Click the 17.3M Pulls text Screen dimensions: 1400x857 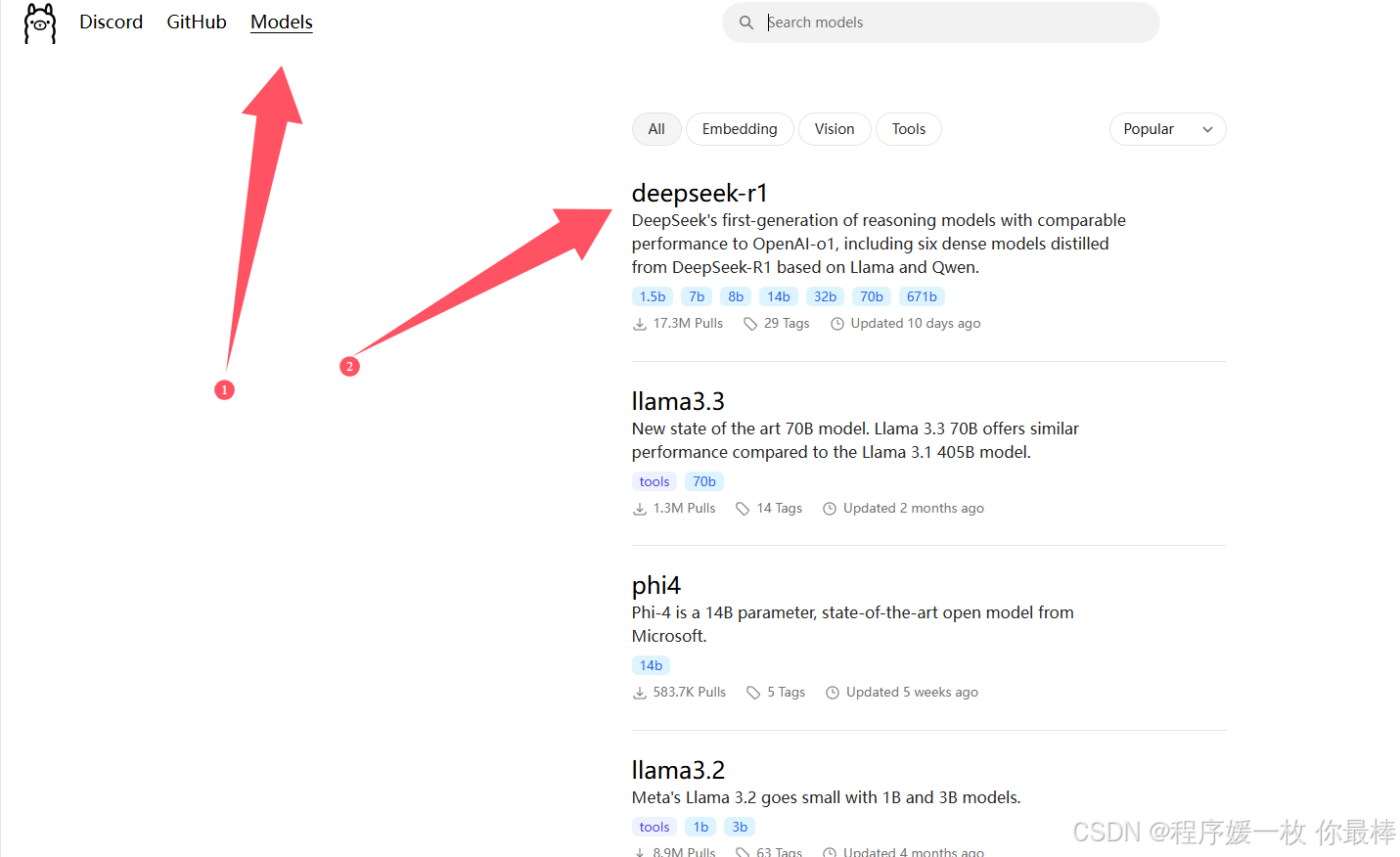pyautogui.click(x=688, y=323)
